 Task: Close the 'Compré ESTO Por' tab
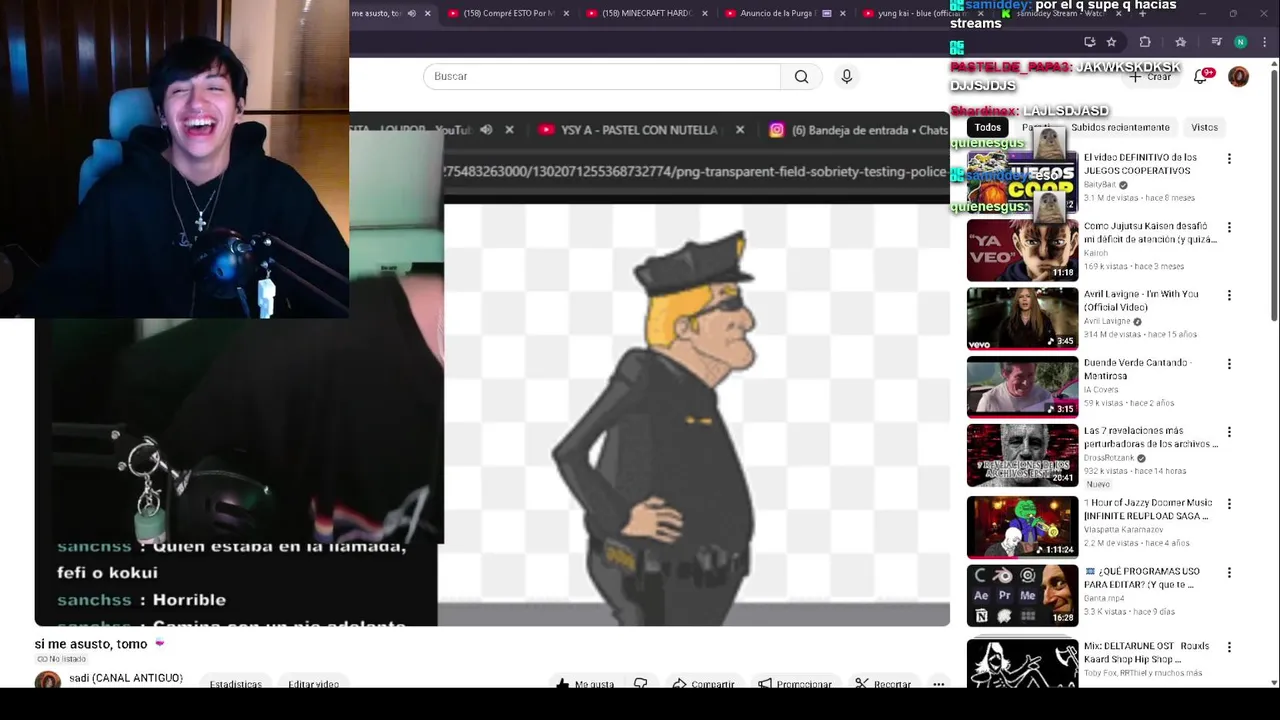click(567, 13)
